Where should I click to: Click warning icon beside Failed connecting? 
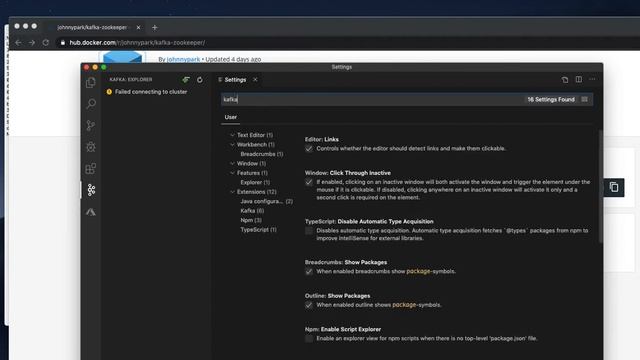pyautogui.click(x=109, y=92)
